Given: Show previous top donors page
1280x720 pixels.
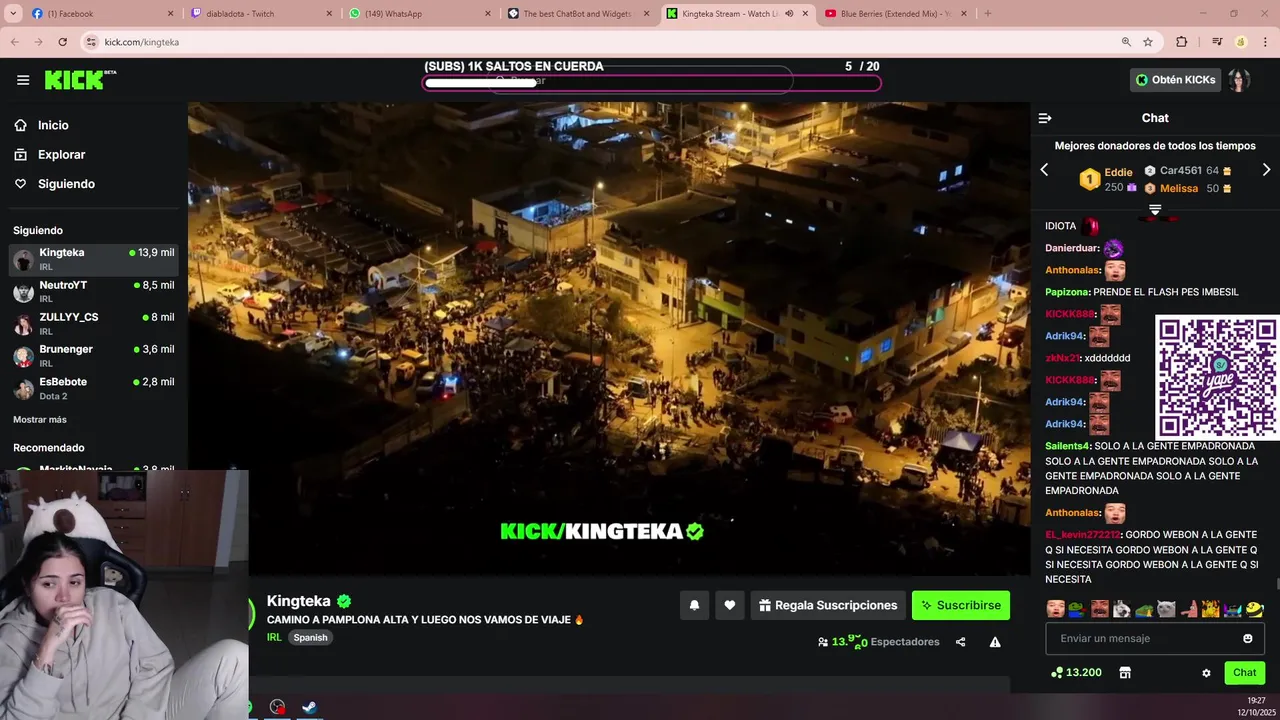Looking at the screenshot, I should click(x=1044, y=170).
